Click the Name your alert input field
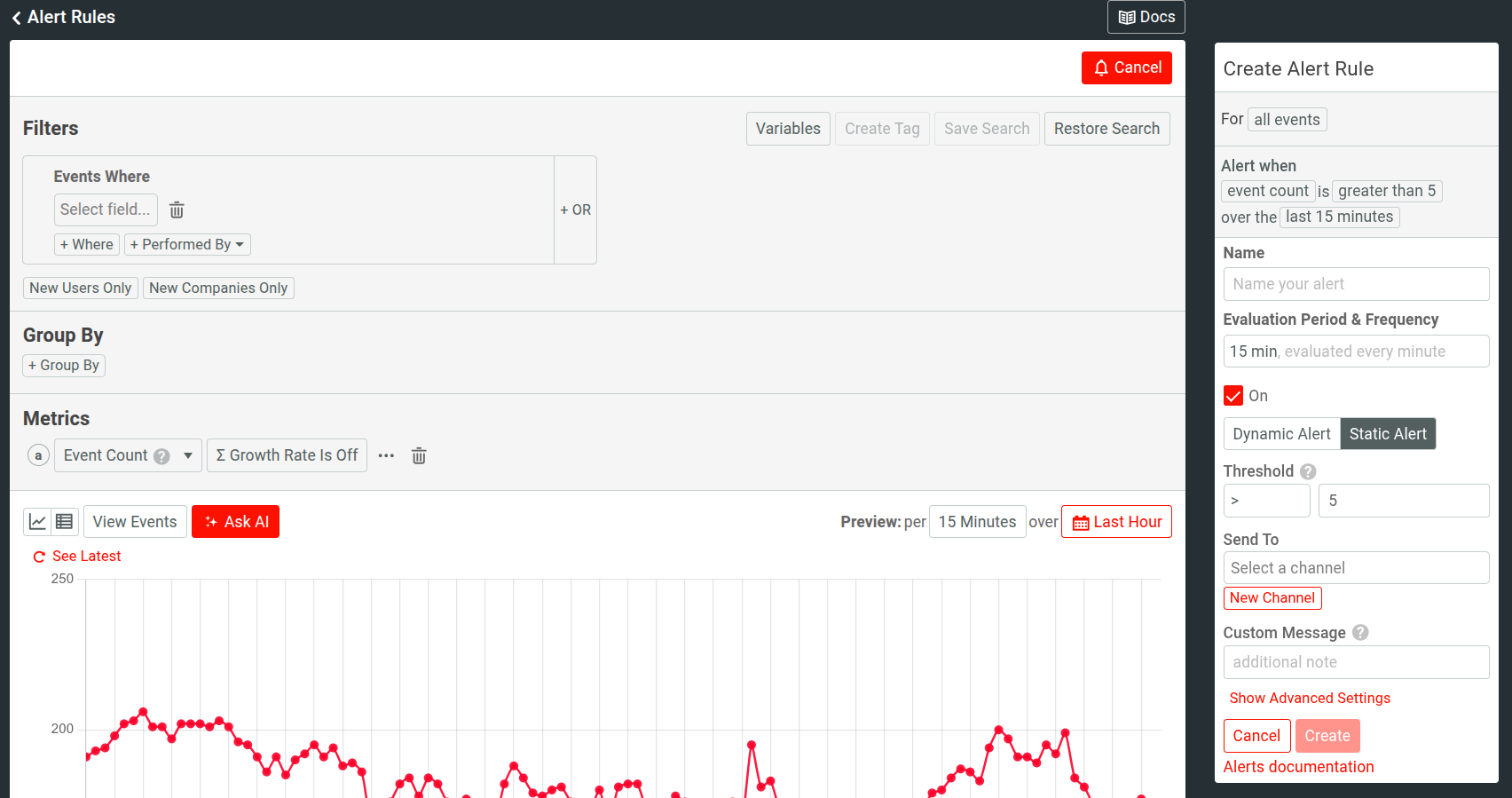 pyautogui.click(x=1356, y=284)
